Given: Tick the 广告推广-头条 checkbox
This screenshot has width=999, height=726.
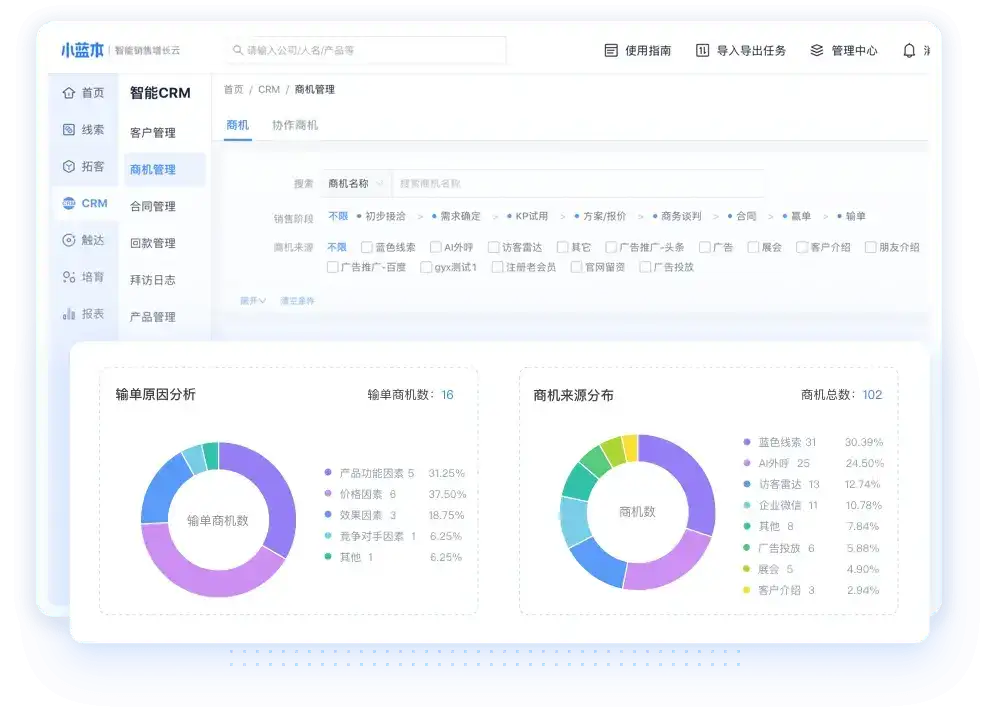Looking at the screenshot, I should (x=611, y=247).
